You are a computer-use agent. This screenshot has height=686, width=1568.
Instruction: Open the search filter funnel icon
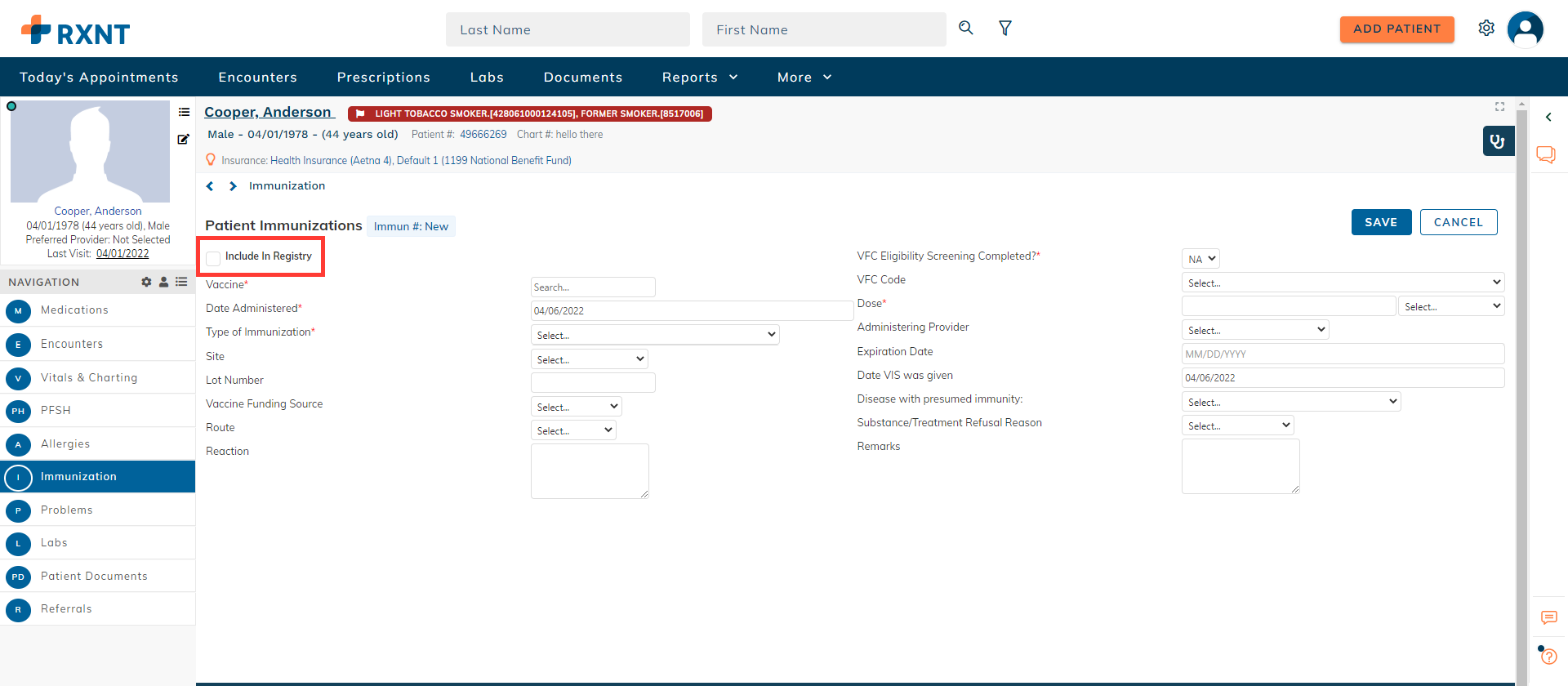click(1005, 29)
